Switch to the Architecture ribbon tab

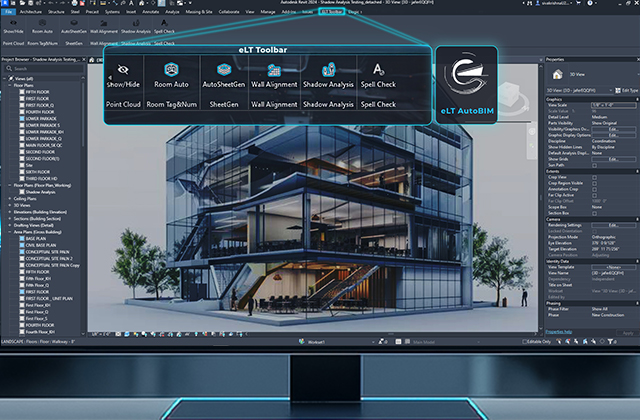point(31,13)
